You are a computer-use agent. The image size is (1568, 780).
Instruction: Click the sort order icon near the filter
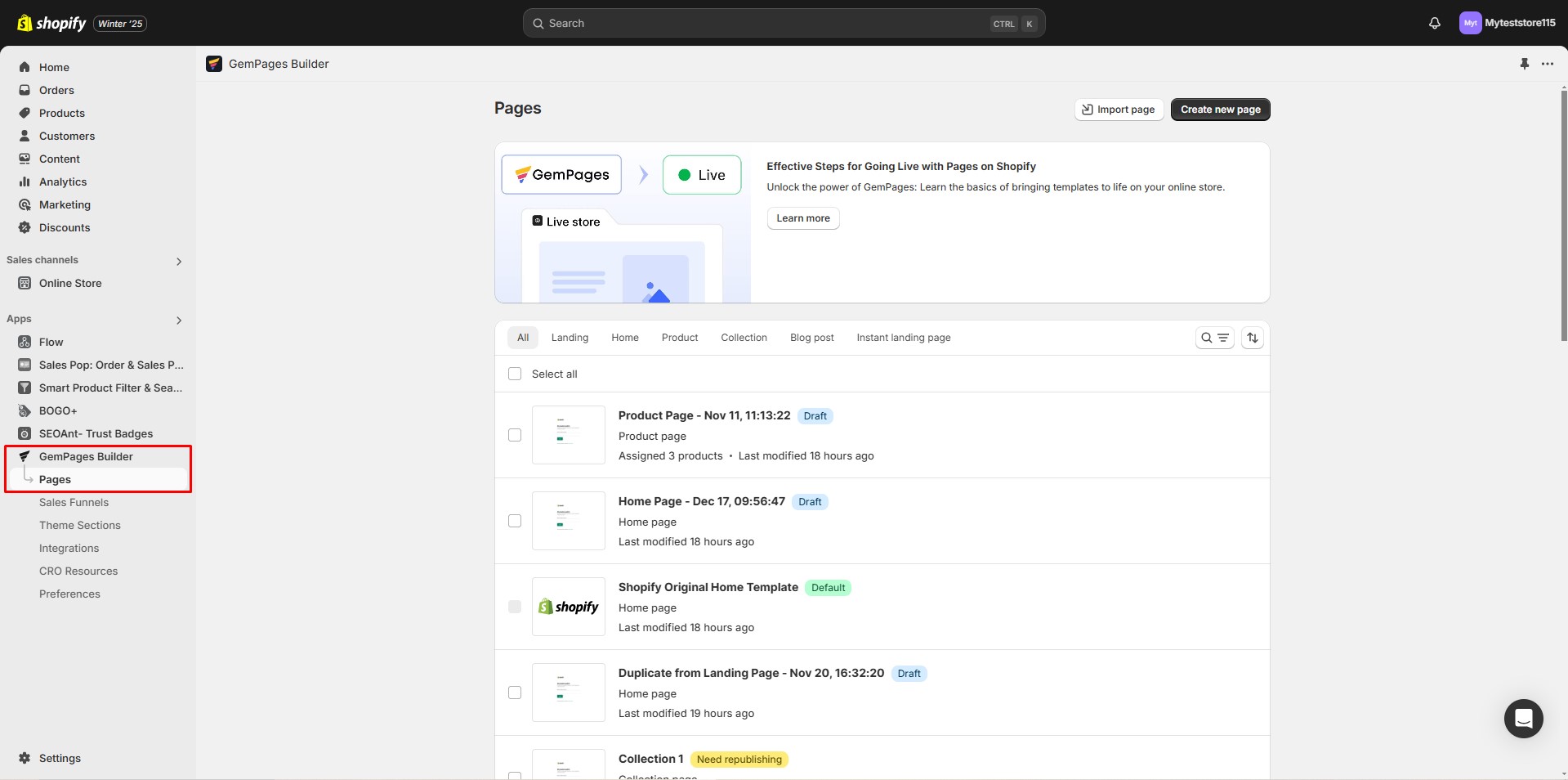[x=1252, y=337]
